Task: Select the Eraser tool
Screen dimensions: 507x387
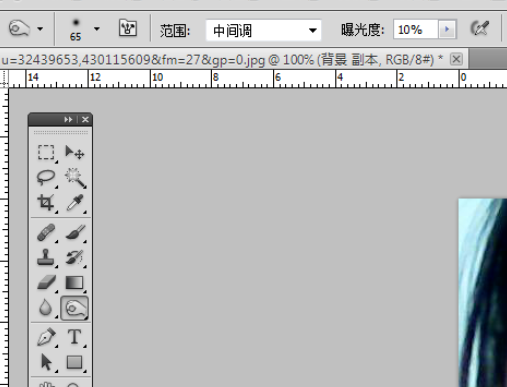Action: (46, 283)
